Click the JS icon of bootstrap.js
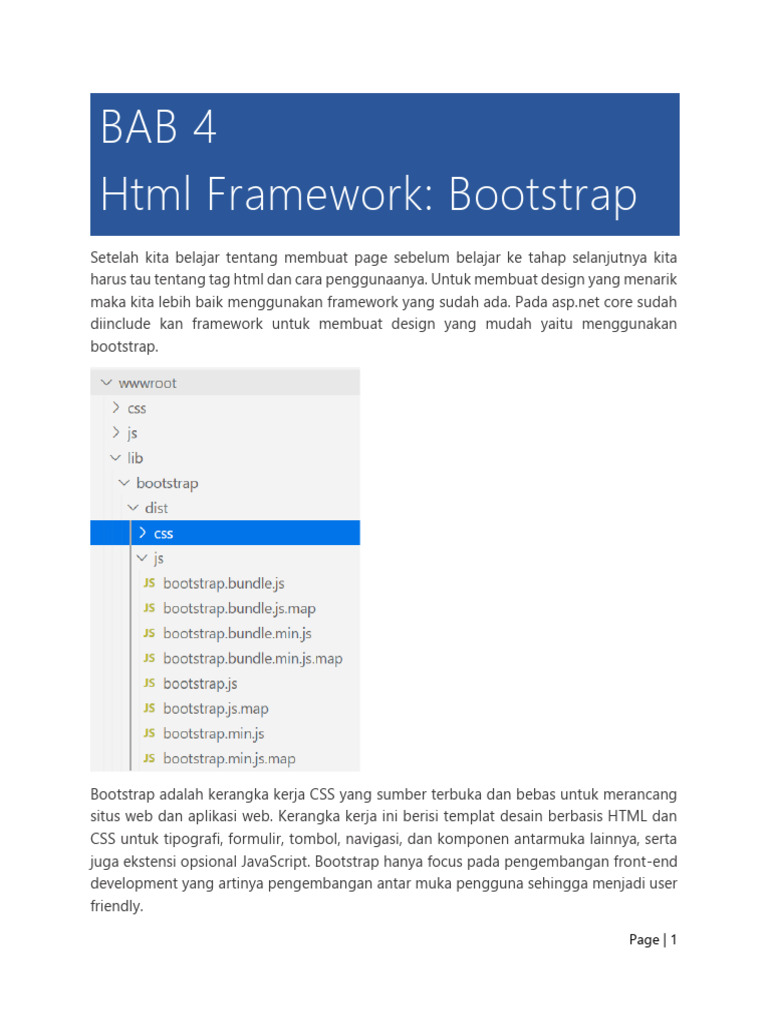768x1024 pixels. pos(150,683)
